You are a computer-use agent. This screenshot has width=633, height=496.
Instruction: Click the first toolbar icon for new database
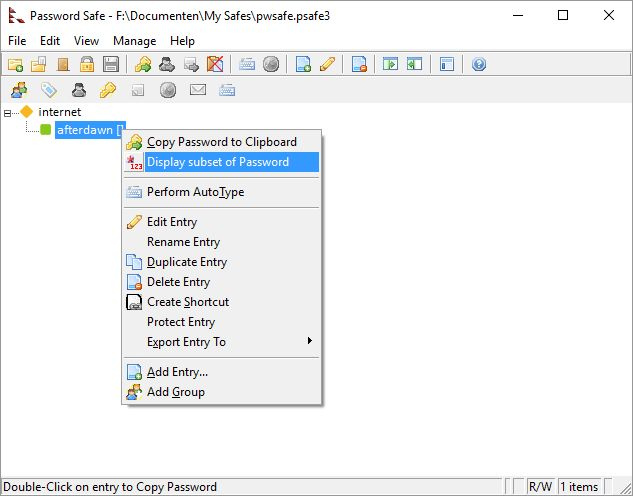tap(15, 65)
